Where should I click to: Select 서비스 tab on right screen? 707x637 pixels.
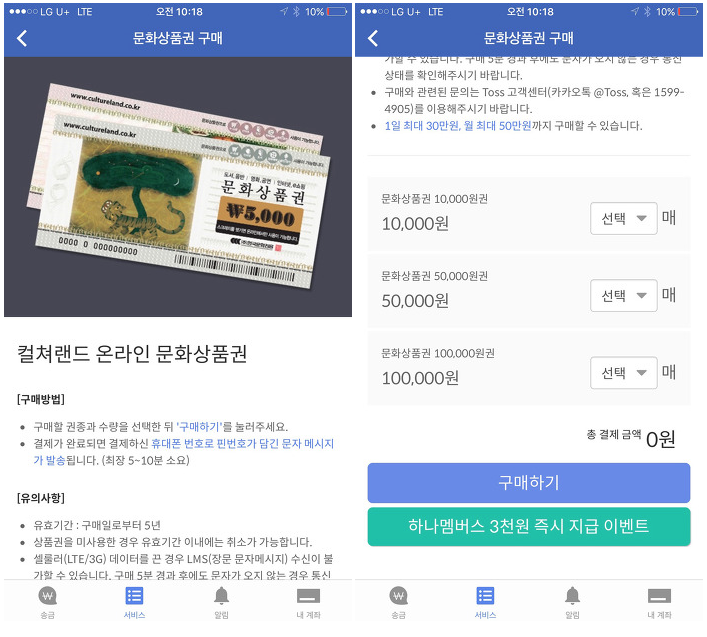pos(485,602)
